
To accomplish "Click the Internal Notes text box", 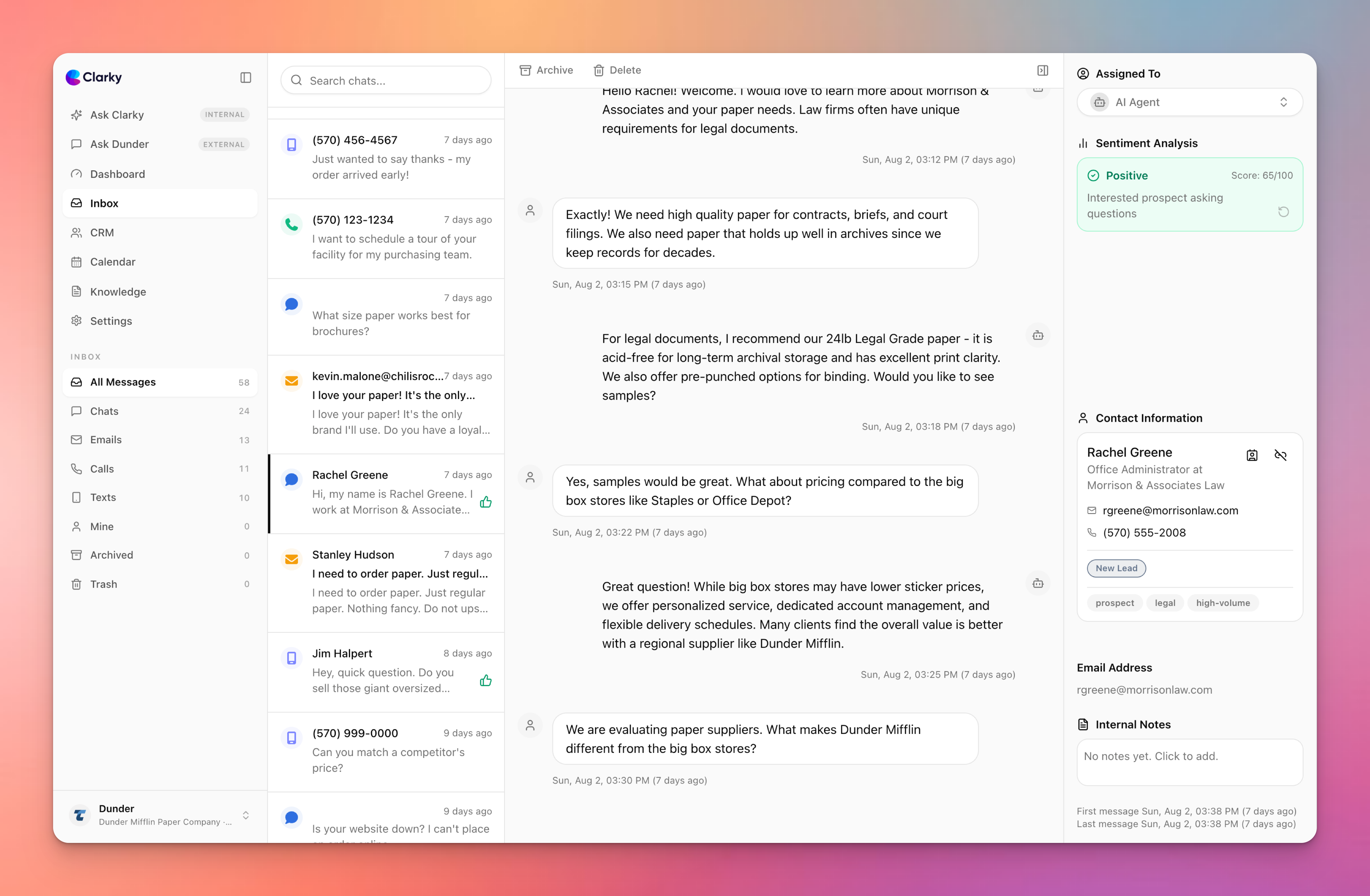I will [1189, 762].
